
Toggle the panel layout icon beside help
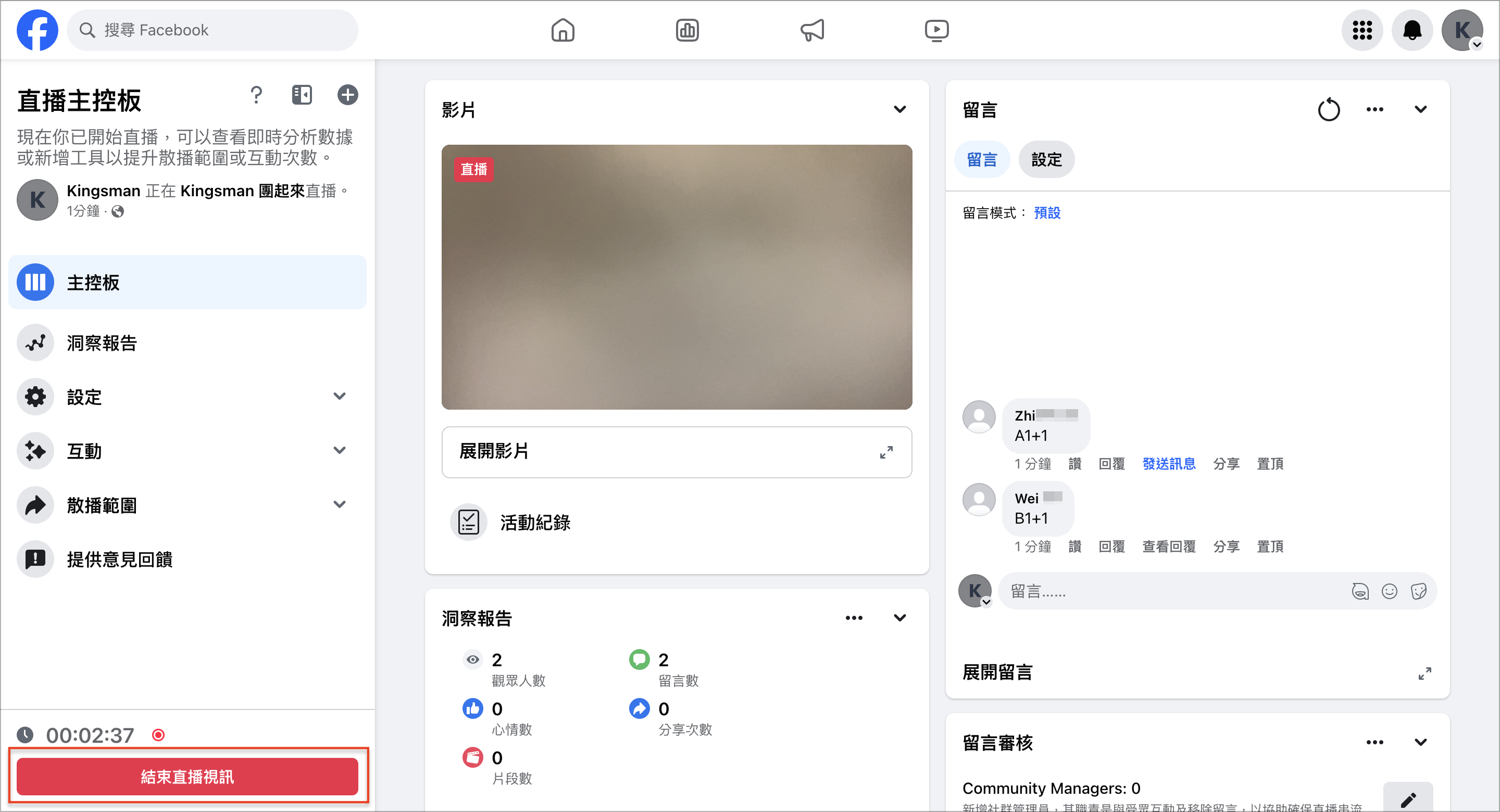click(302, 94)
